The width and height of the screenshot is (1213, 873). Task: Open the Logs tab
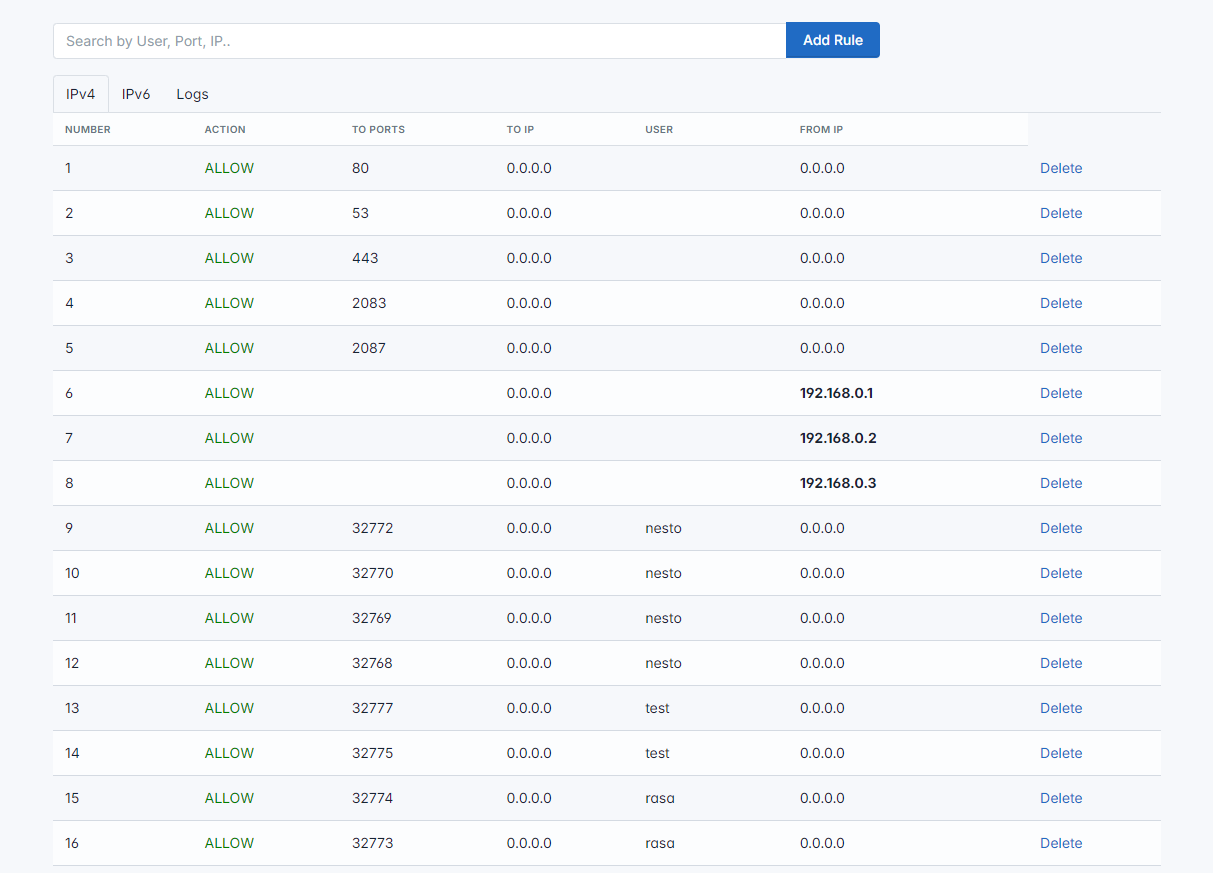192,94
